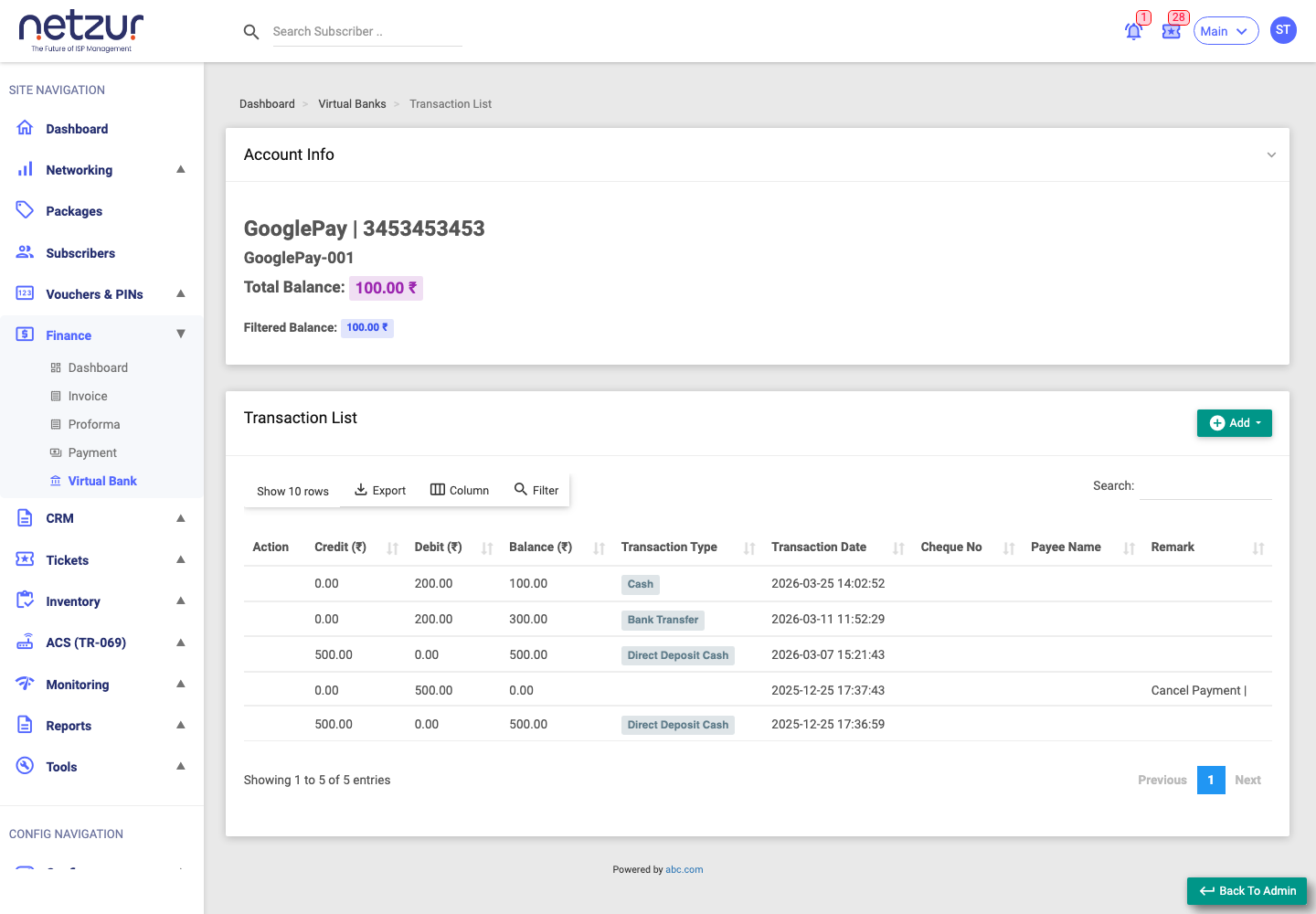This screenshot has height=914, width=1316.
Task: Collapse the Account Info panel chevron
Action: point(1271,154)
